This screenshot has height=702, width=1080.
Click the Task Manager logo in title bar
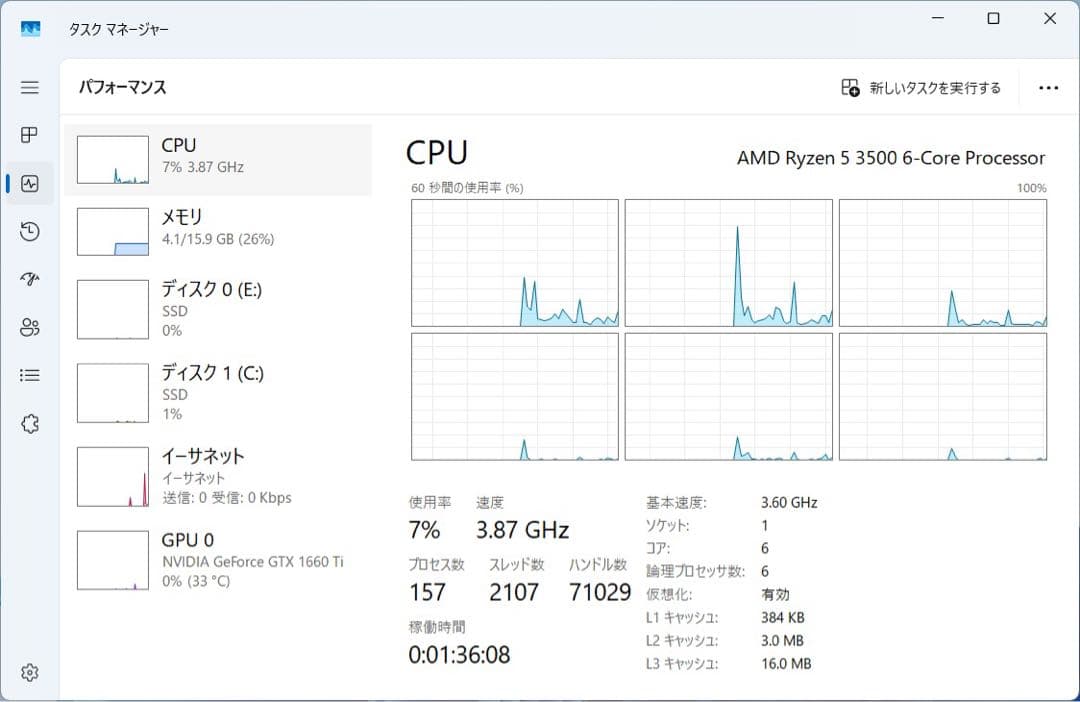click(31, 29)
